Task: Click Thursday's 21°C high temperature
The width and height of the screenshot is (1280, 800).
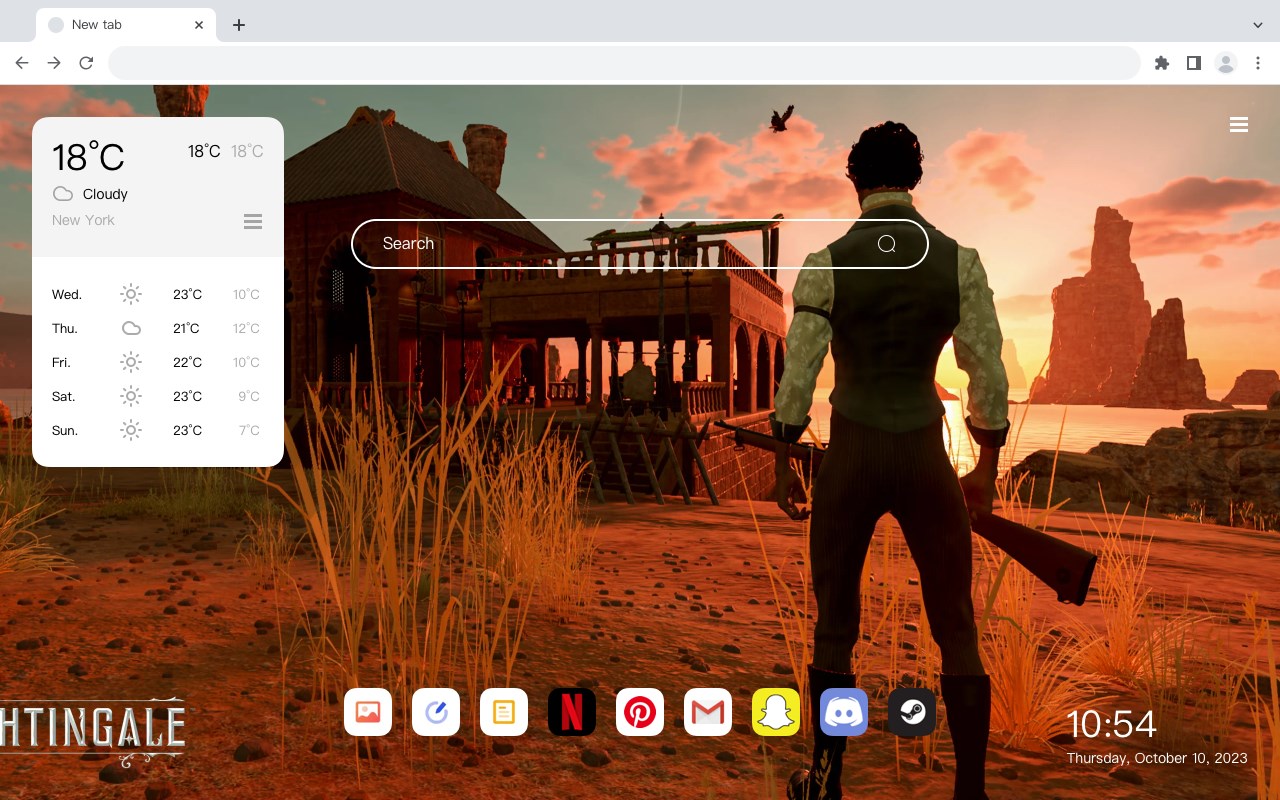Action: [x=186, y=328]
